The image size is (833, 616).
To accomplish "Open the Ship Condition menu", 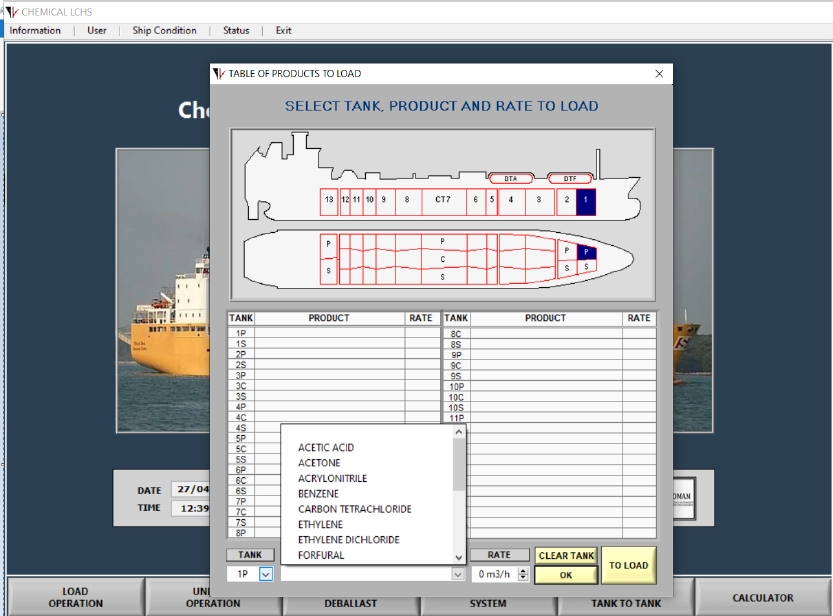I will point(164,30).
